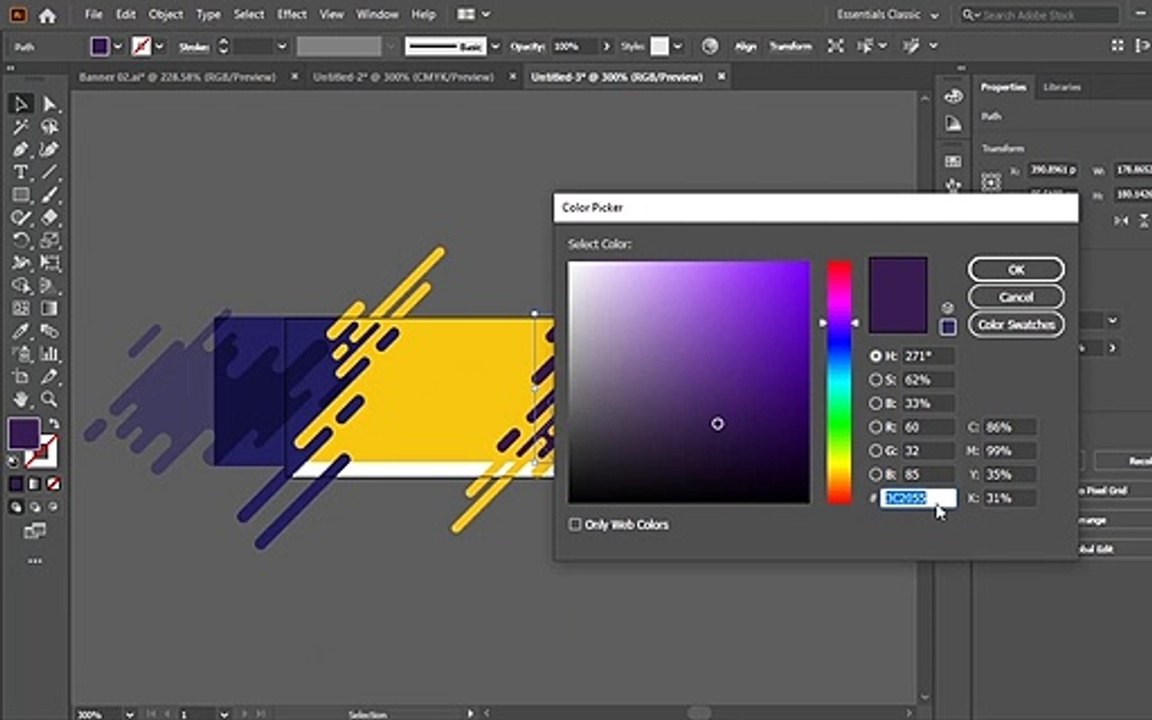
Task: Set fill to None in toolbar
Action: (x=54, y=484)
